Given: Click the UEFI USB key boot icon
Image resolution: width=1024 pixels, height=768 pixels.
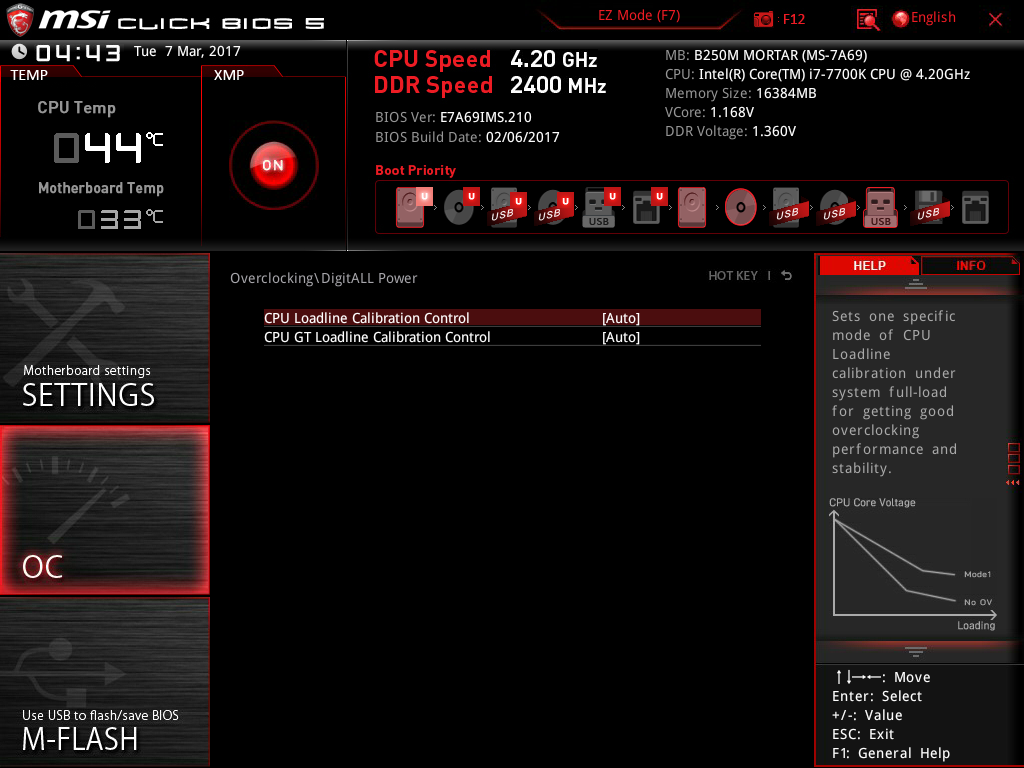Looking at the screenshot, I should 599,207.
